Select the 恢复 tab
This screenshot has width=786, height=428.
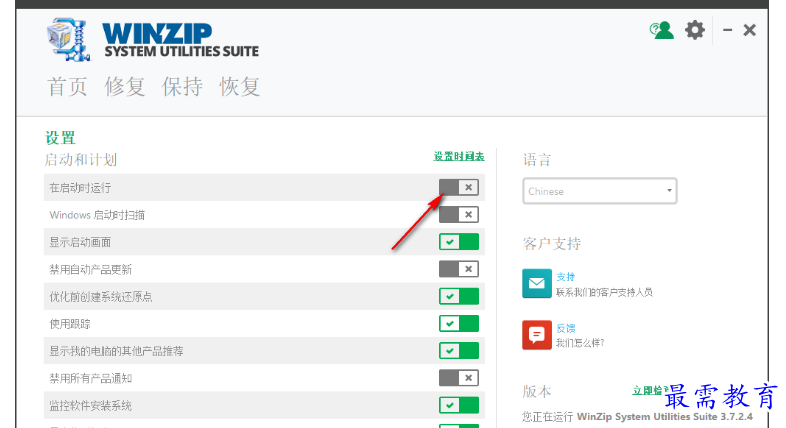pyautogui.click(x=240, y=87)
